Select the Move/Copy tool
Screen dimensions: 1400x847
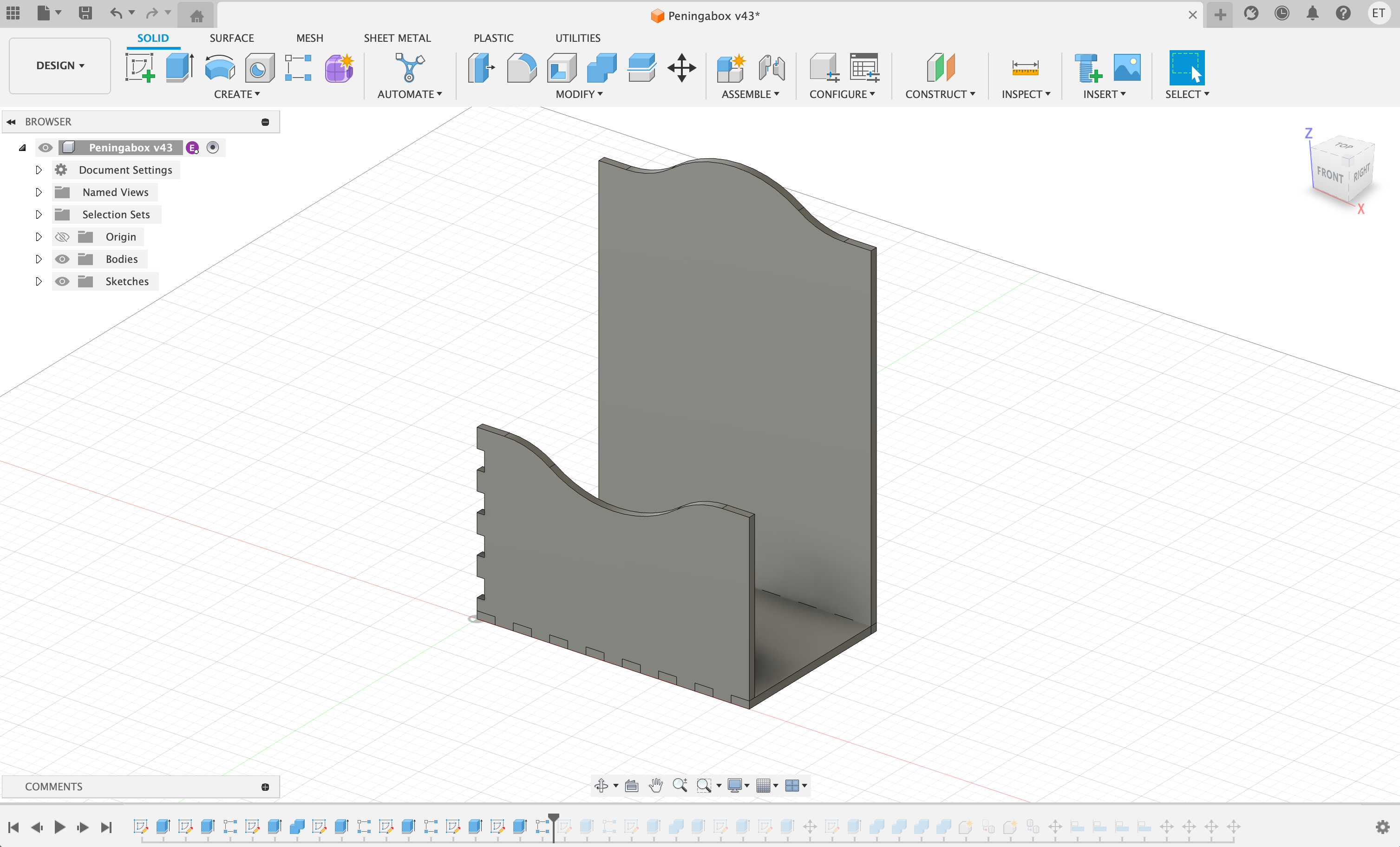681,68
